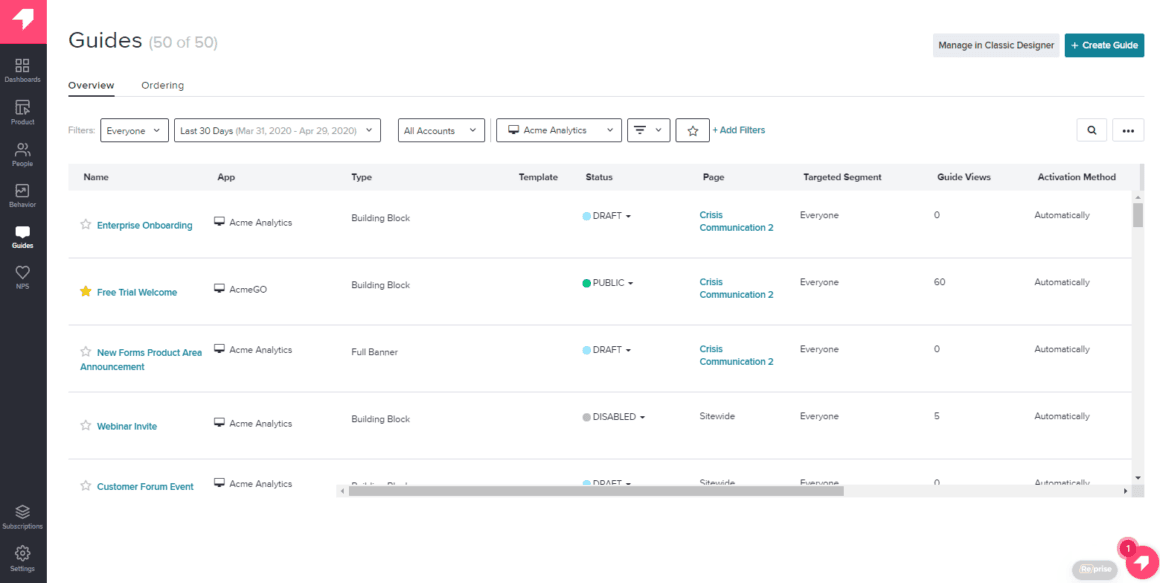Star the Customer Forum Event guide
Viewport: 1160px width, 583px height.
click(86, 486)
